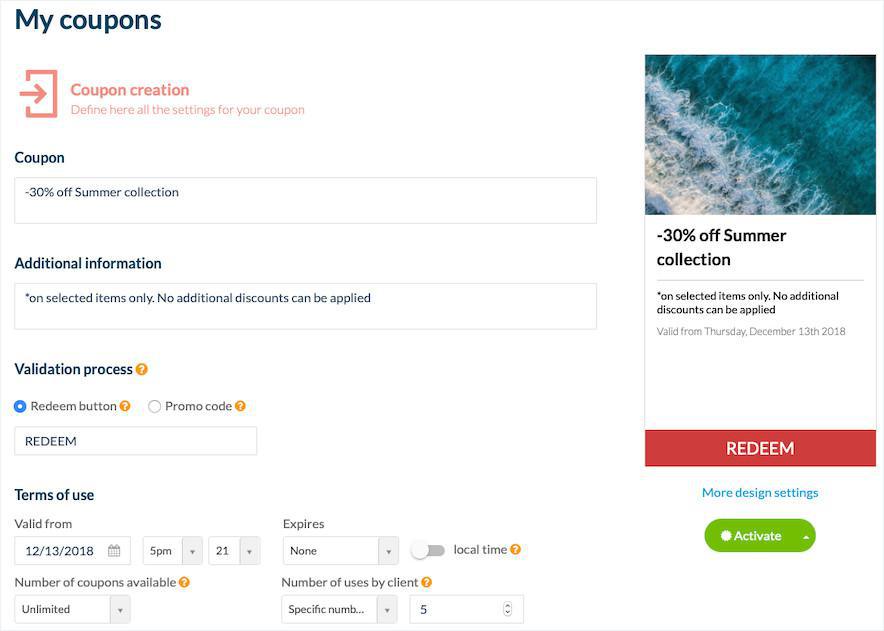This screenshot has width=884, height=631.
Task: Click the Additional information text field
Action: point(305,306)
